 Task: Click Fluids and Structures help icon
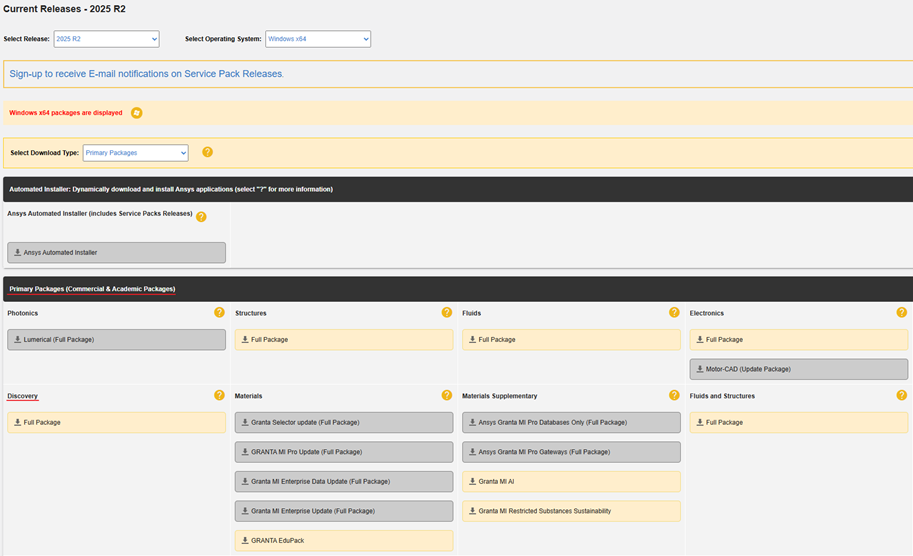click(902, 396)
